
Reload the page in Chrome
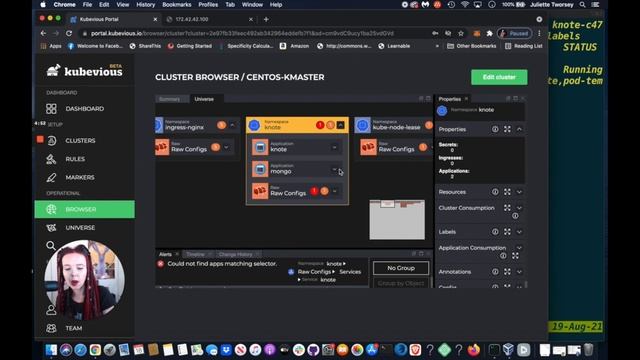[69, 33]
